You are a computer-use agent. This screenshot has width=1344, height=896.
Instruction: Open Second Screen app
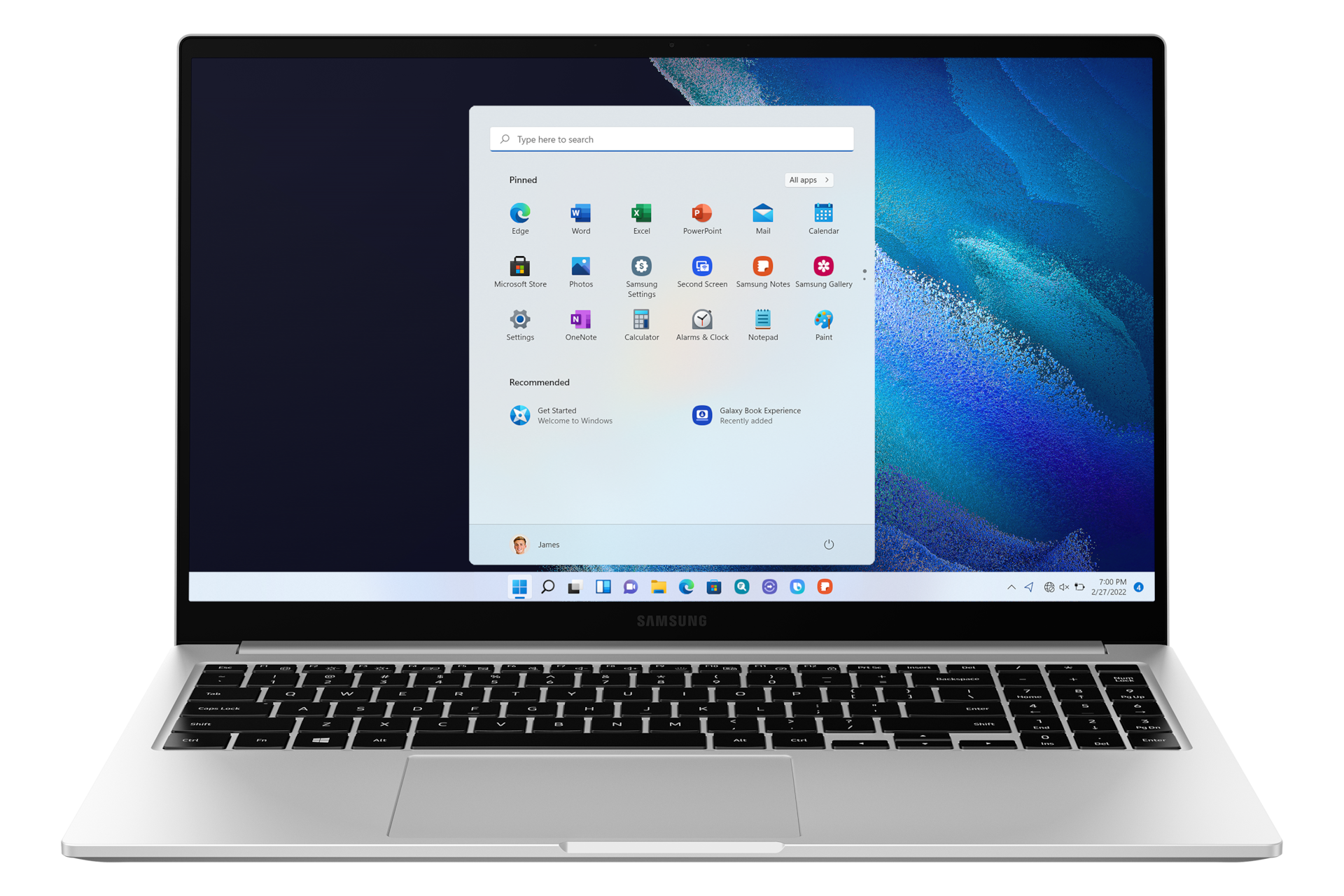tap(700, 270)
